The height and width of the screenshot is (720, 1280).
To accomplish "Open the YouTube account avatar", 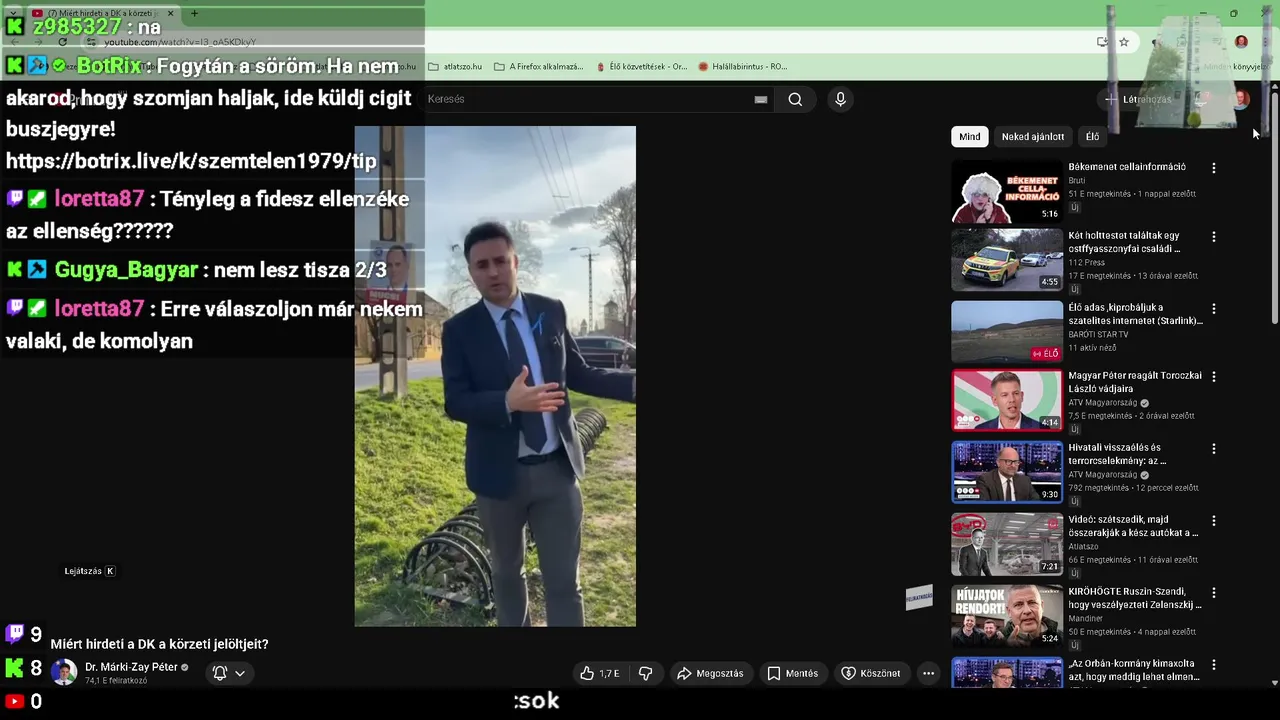I will pos(1241,99).
